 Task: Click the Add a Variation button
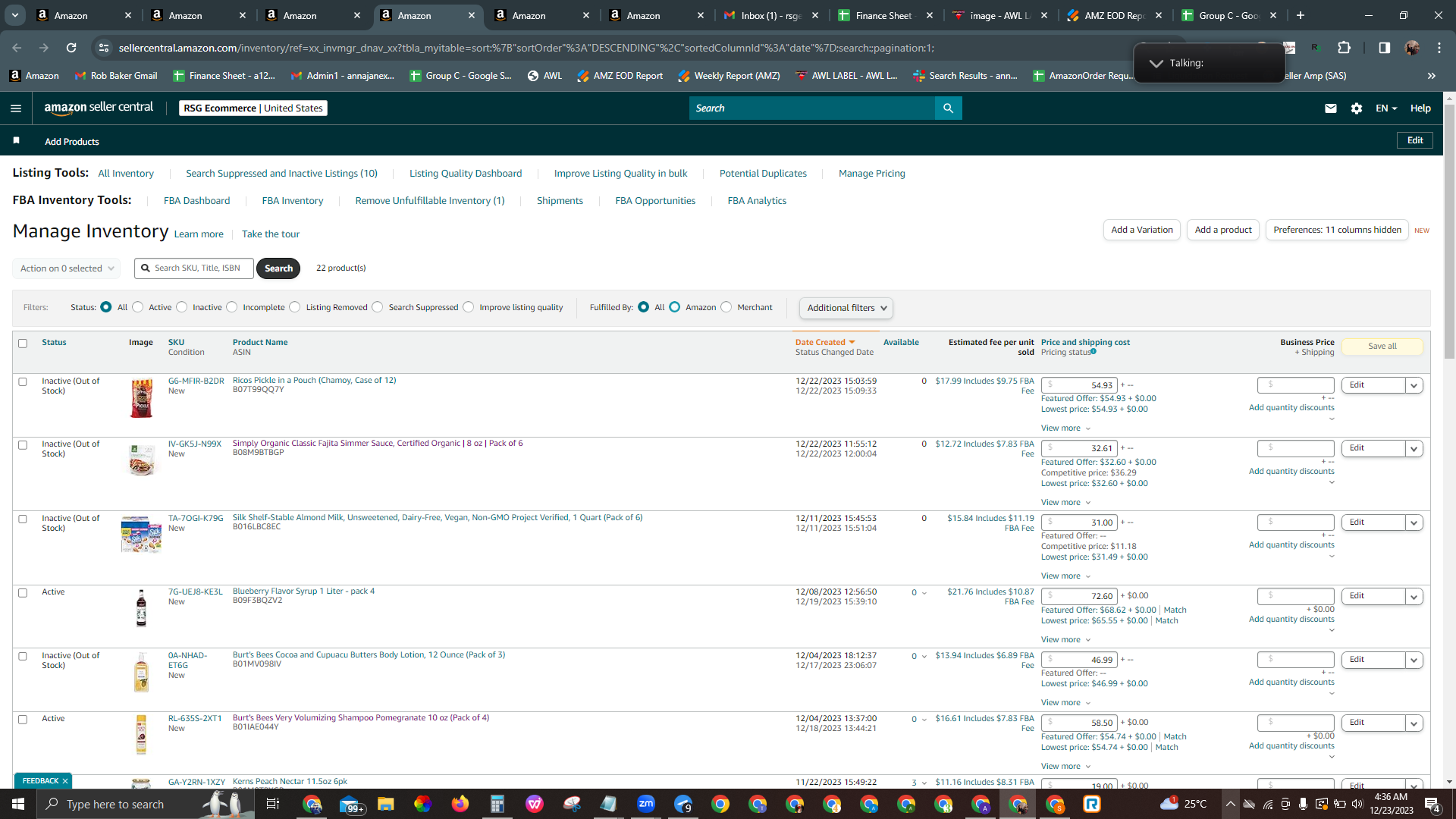pos(1142,230)
